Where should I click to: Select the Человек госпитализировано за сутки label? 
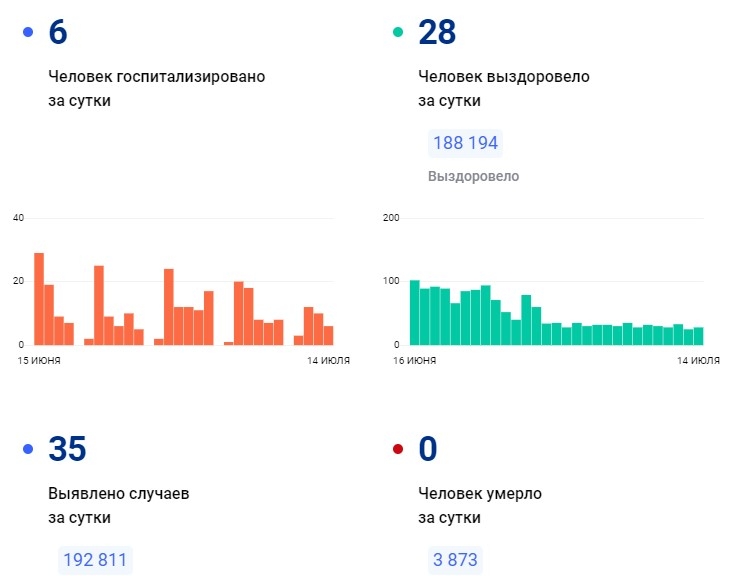point(156,88)
